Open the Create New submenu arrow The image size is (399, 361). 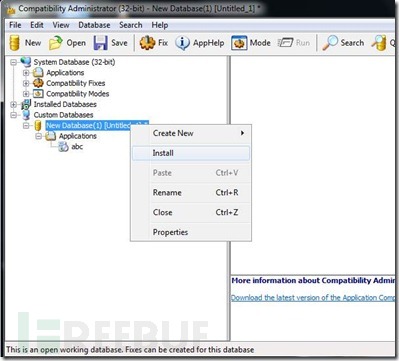pos(242,133)
